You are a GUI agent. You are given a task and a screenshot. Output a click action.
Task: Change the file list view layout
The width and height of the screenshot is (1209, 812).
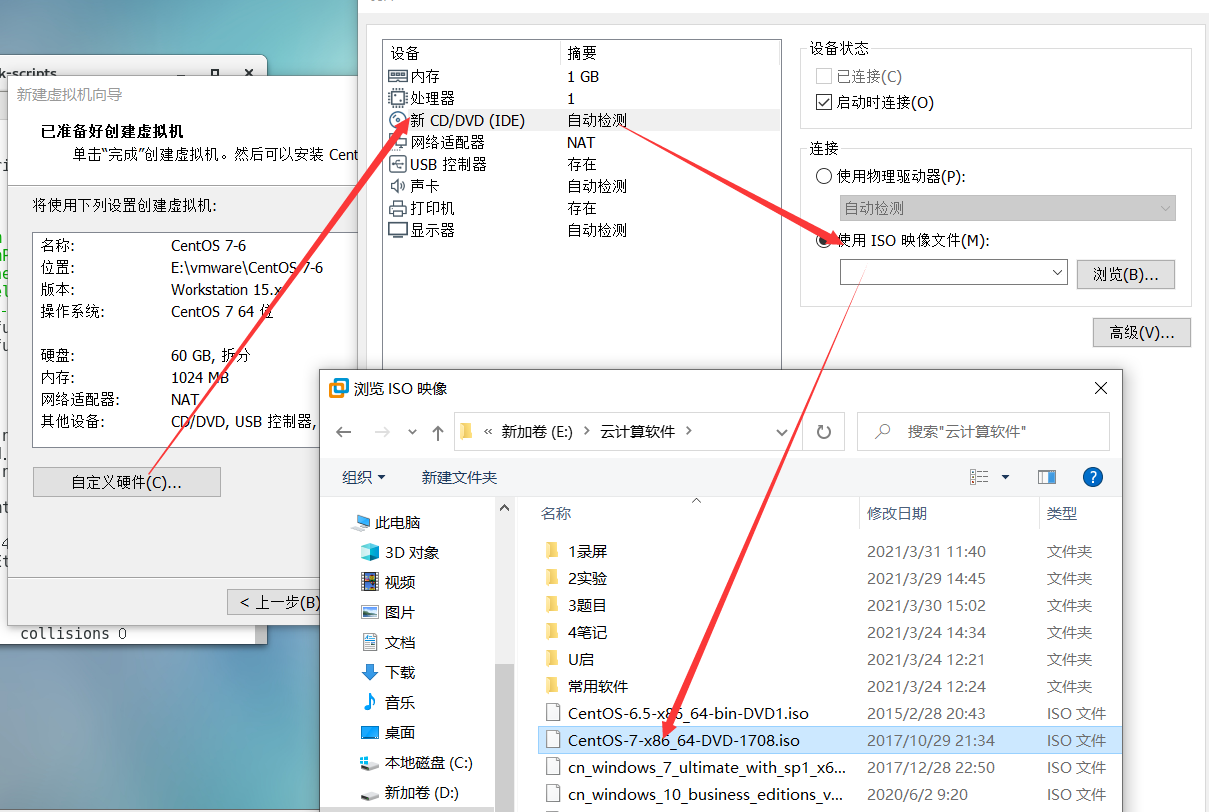(979, 477)
